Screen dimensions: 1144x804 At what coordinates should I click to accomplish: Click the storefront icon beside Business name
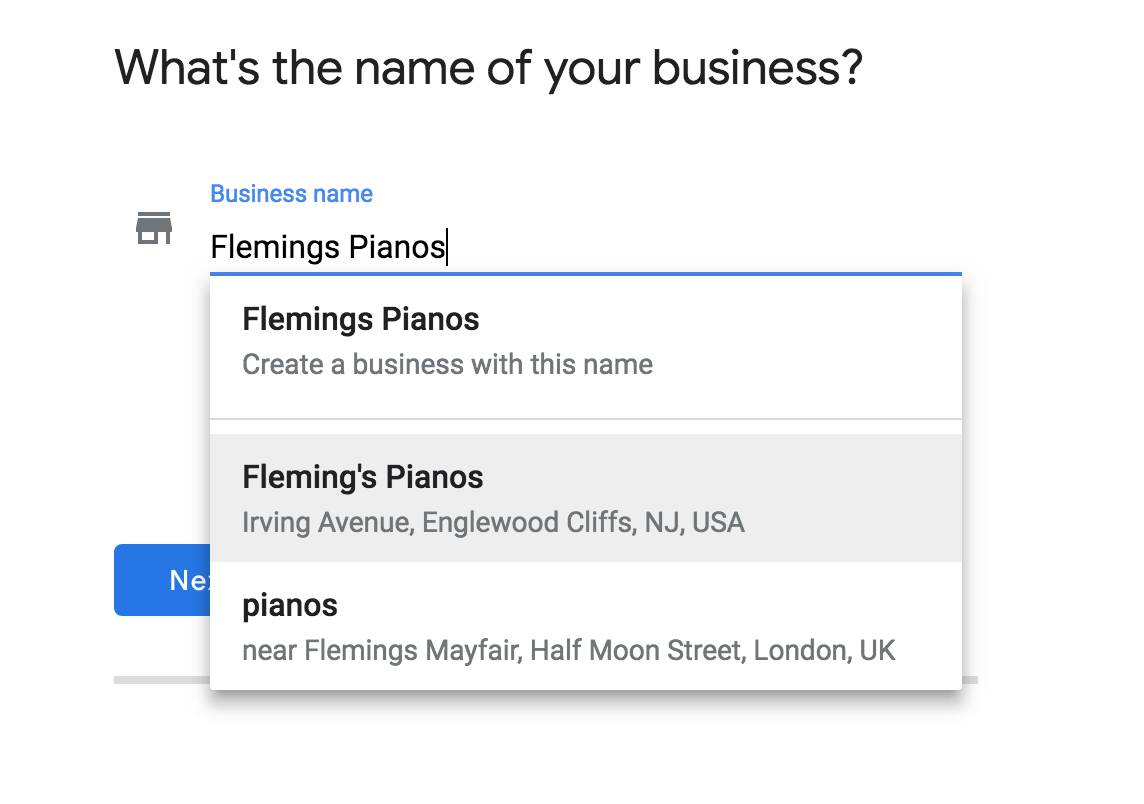tap(154, 228)
